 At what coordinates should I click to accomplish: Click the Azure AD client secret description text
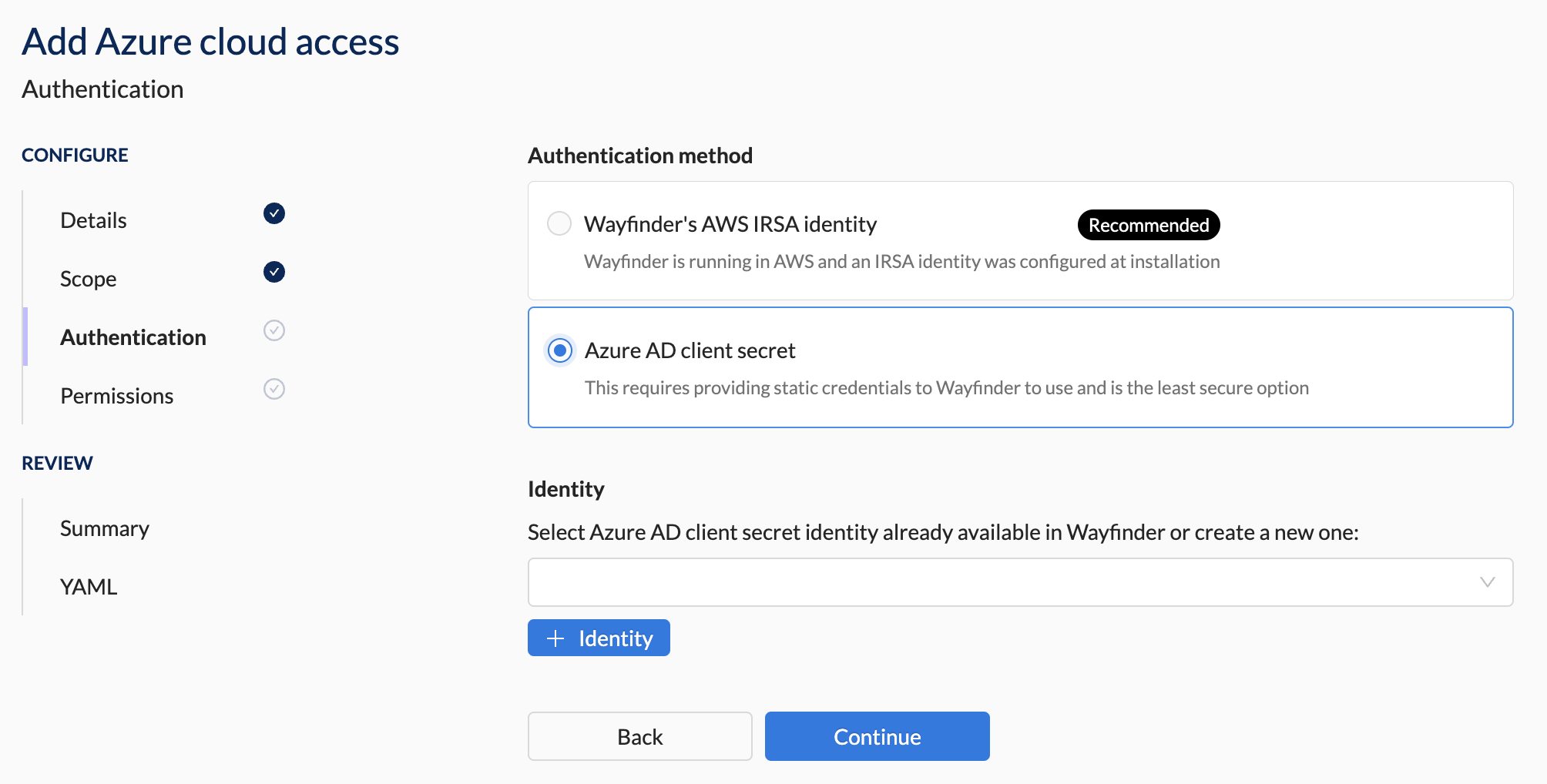[x=946, y=387]
